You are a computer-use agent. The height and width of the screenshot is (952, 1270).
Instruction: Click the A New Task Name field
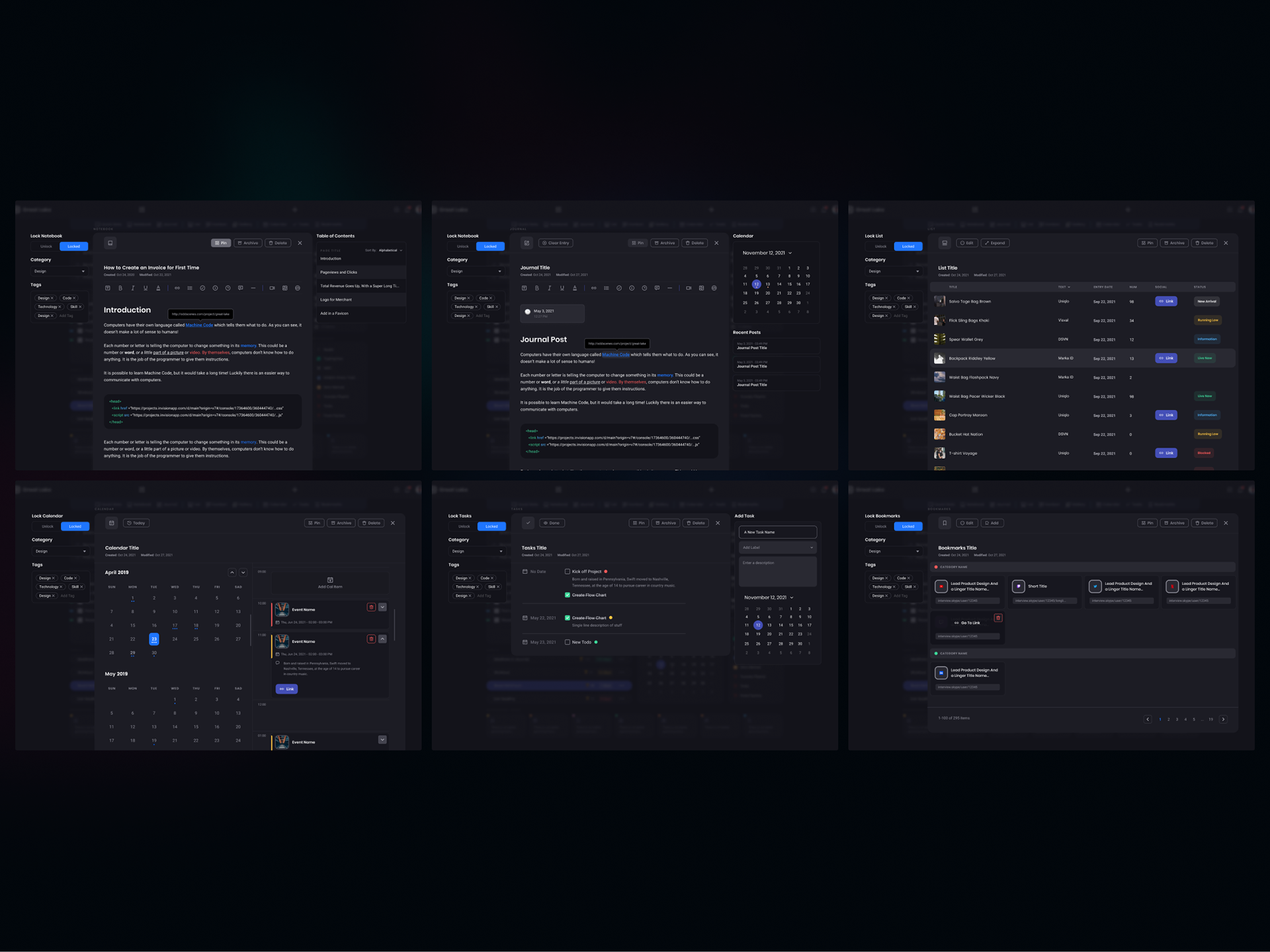coord(777,532)
